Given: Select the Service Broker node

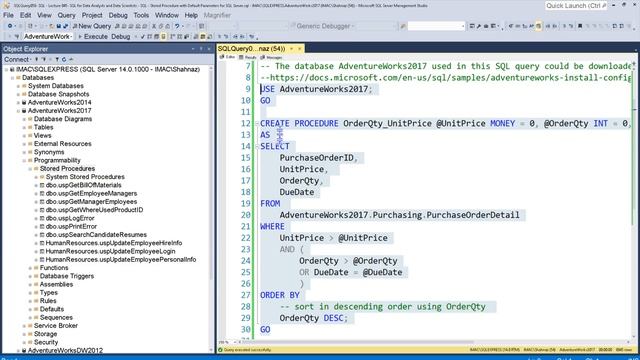Looking at the screenshot, I should coord(56,326).
